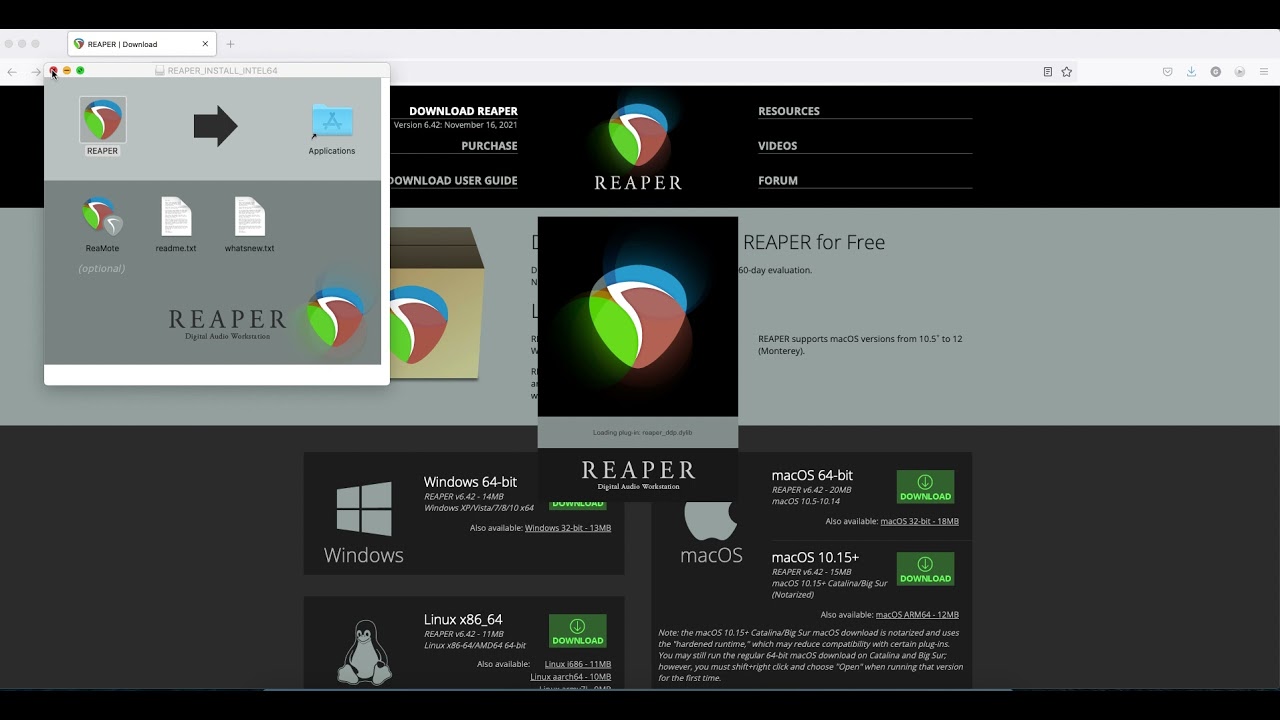
Task: Click the macOS 32-bit - 18MB link
Action: pos(919,521)
